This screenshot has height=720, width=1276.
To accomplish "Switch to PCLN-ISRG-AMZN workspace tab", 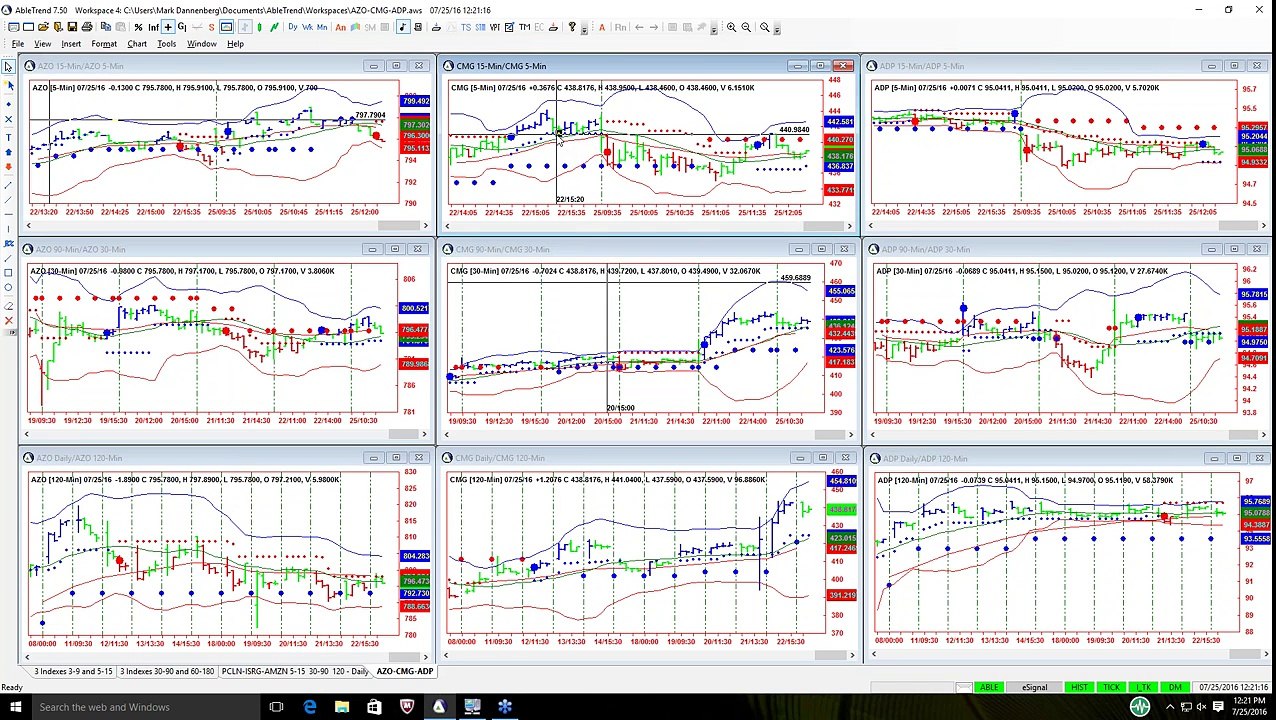I will click(295, 671).
